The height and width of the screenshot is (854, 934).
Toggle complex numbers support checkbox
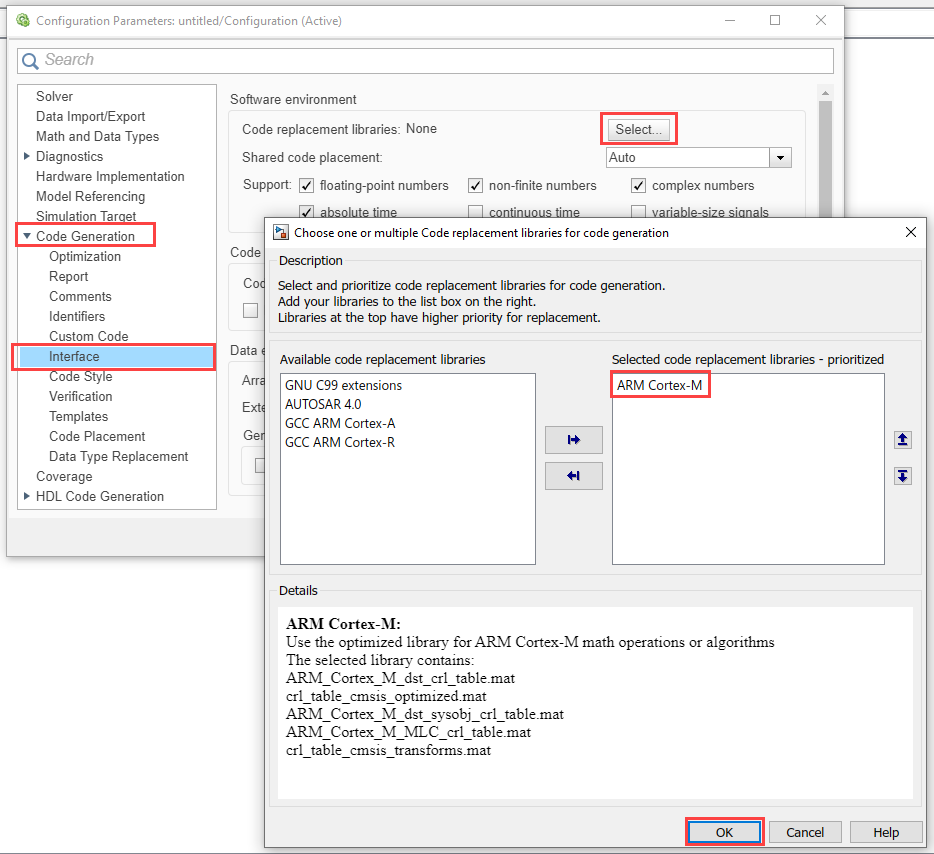click(639, 186)
